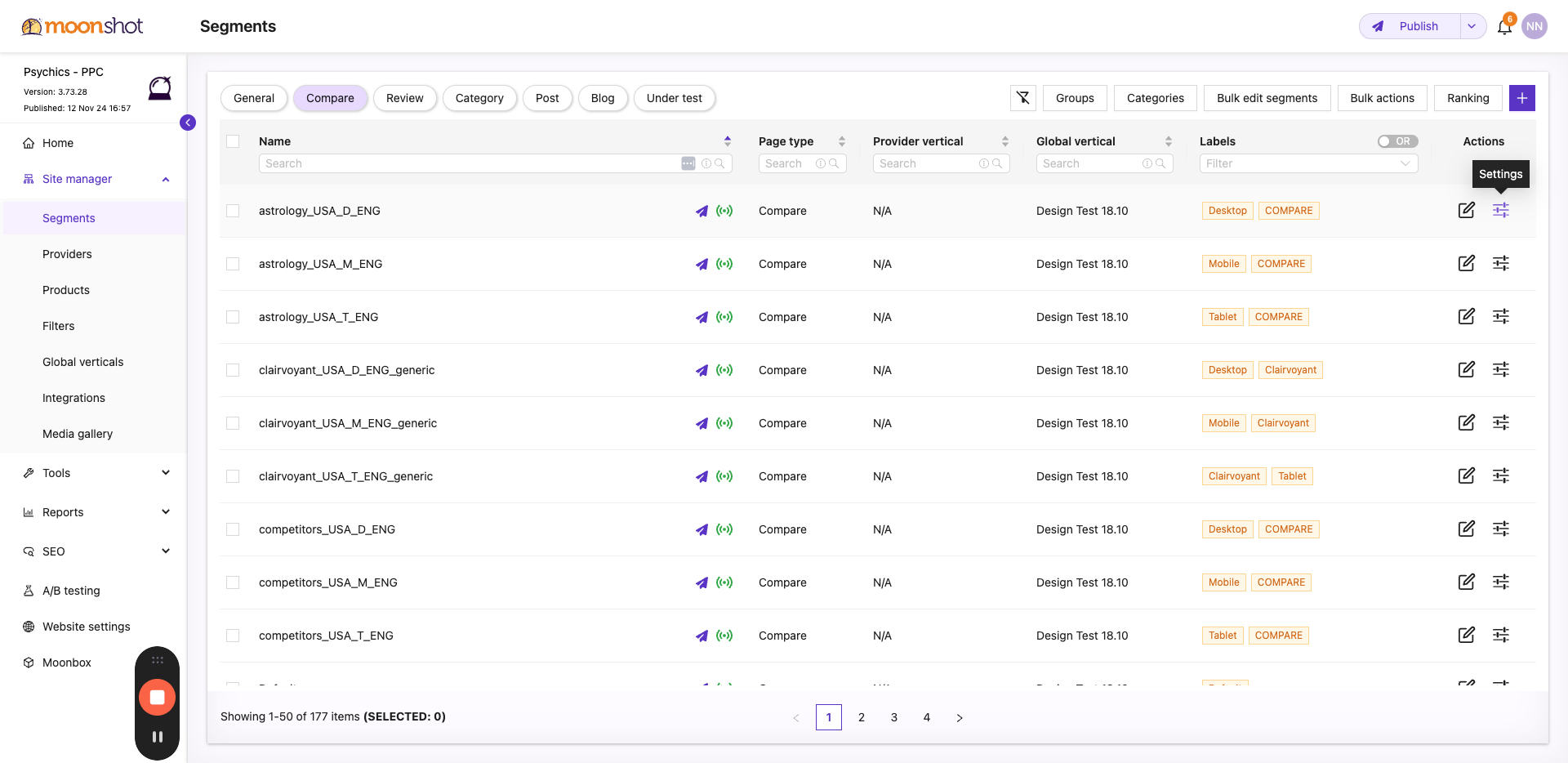Viewport: 1568px width, 763px height.
Task: Check the astrology_USA_M_ENG row checkbox
Action: coord(233,264)
